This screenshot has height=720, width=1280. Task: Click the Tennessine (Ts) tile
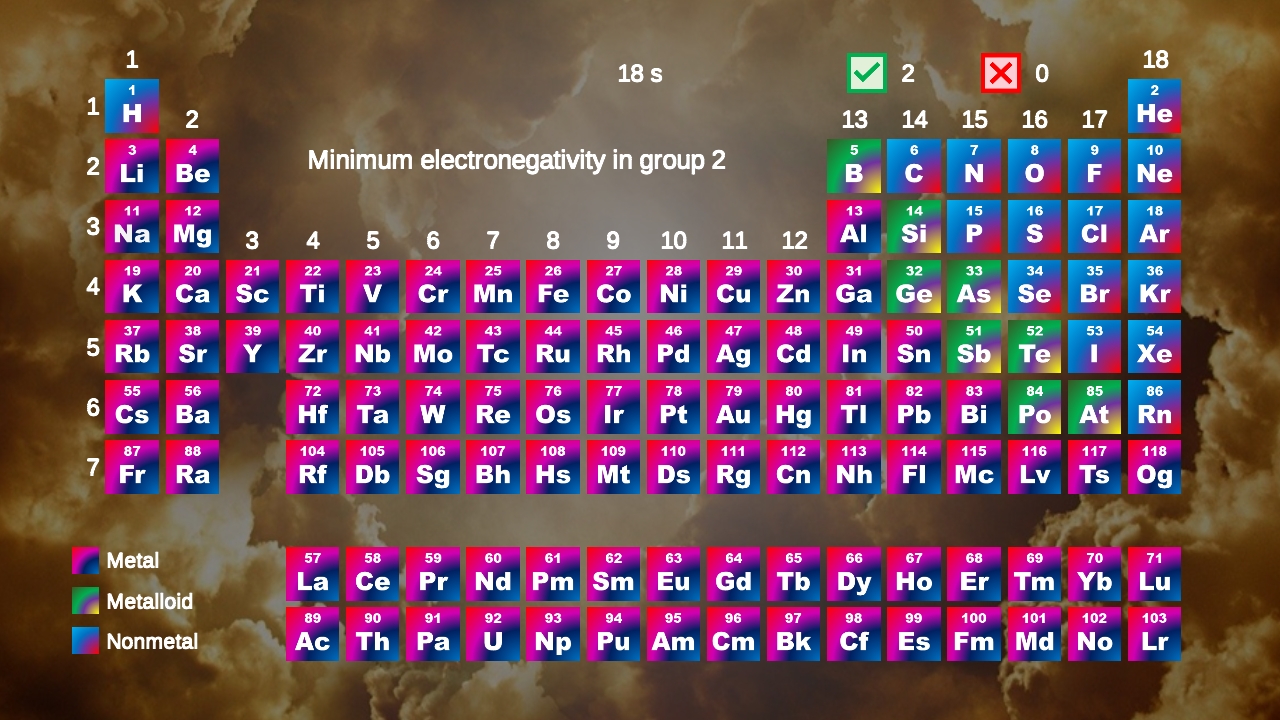[1094, 467]
